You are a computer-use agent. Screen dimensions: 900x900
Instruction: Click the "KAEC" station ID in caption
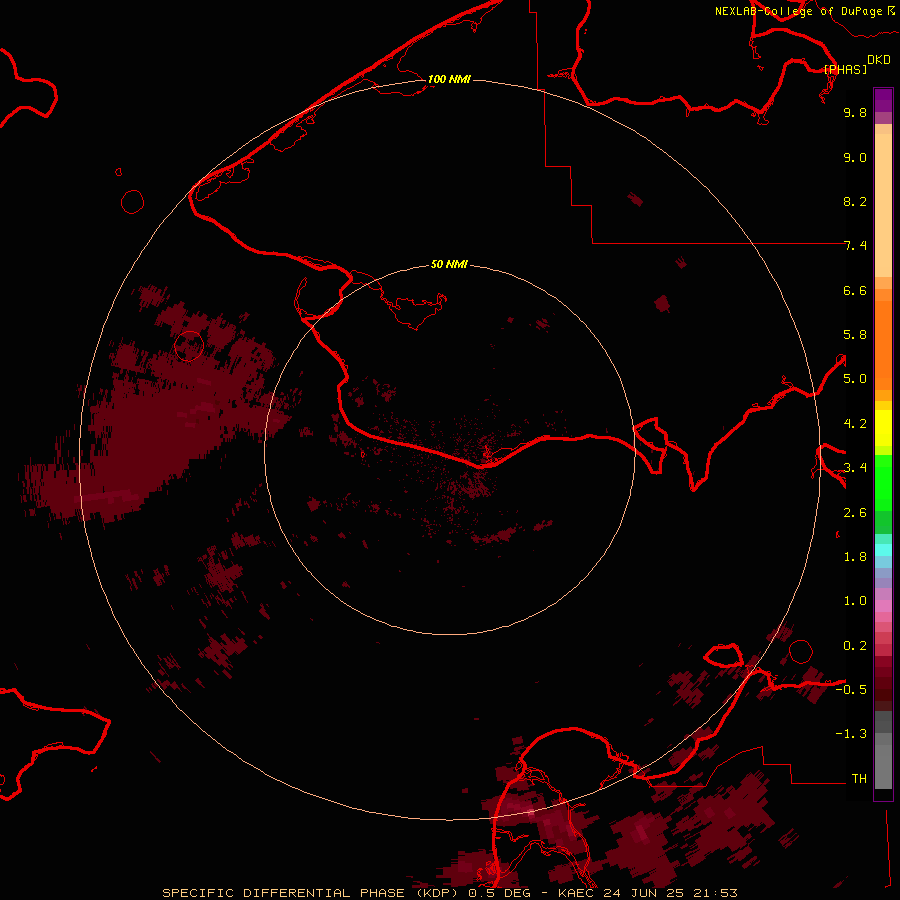[x=576, y=893]
